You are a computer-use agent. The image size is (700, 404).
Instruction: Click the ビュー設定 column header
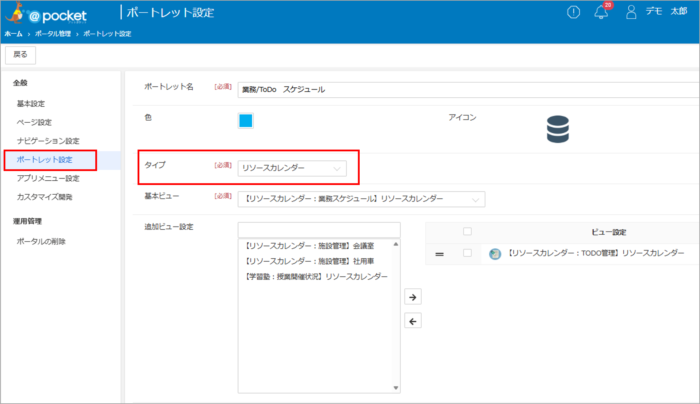click(x=608, y=232)
